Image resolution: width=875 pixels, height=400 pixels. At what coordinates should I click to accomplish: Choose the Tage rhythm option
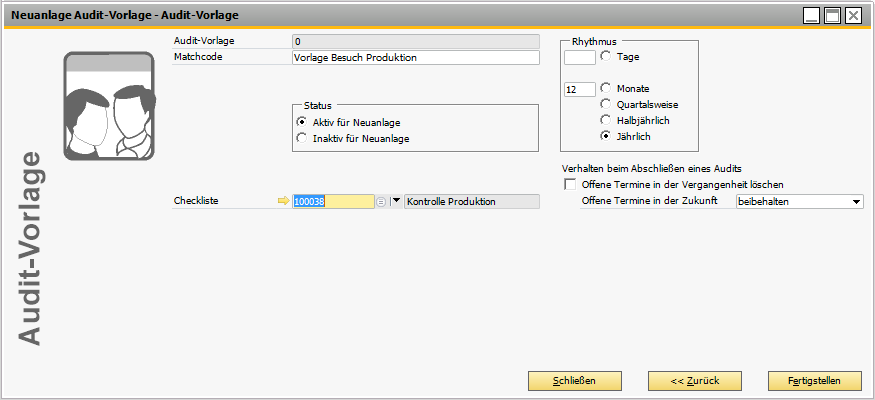coord(605,57)
